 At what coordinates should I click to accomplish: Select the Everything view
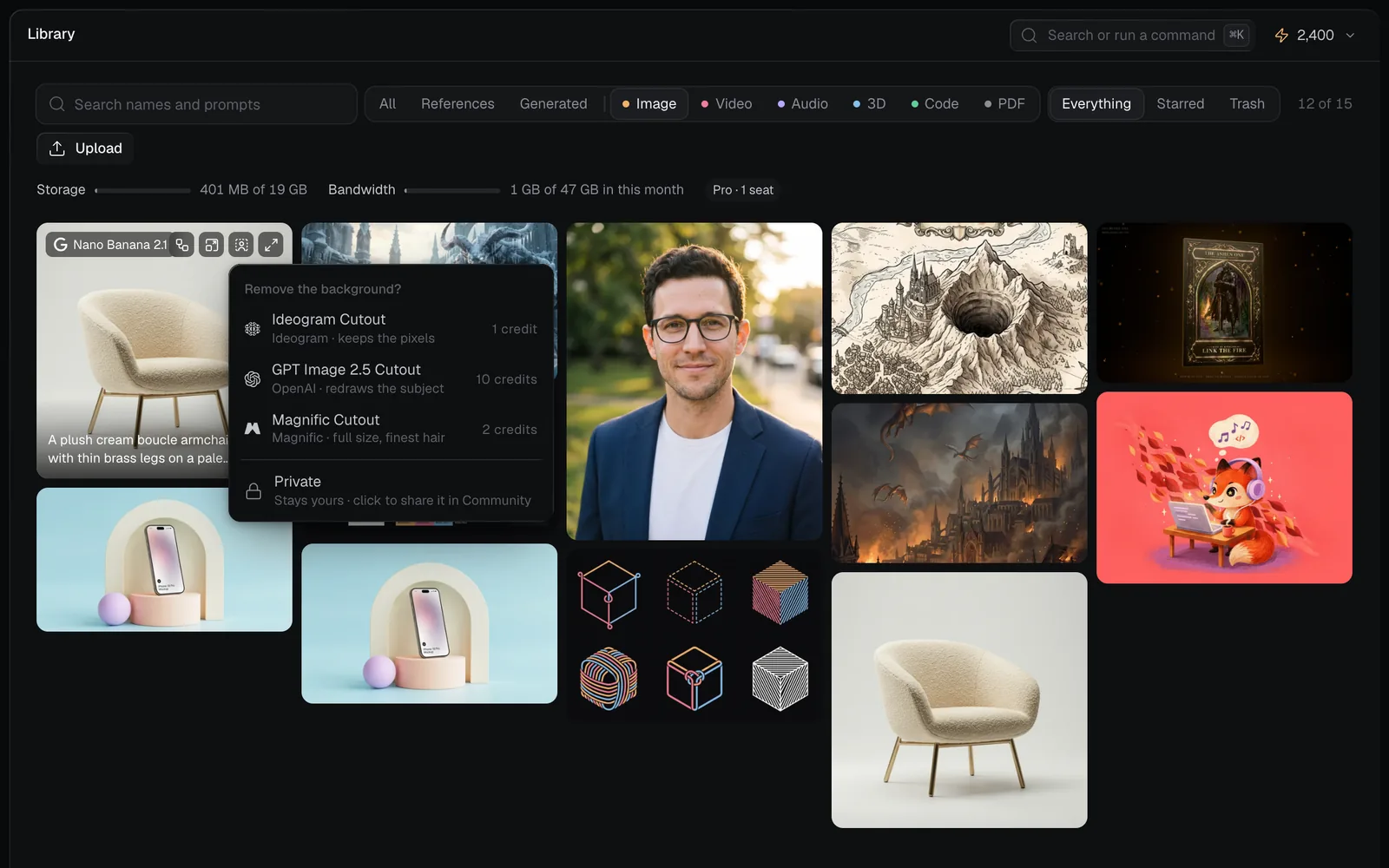pos(1096,104)
